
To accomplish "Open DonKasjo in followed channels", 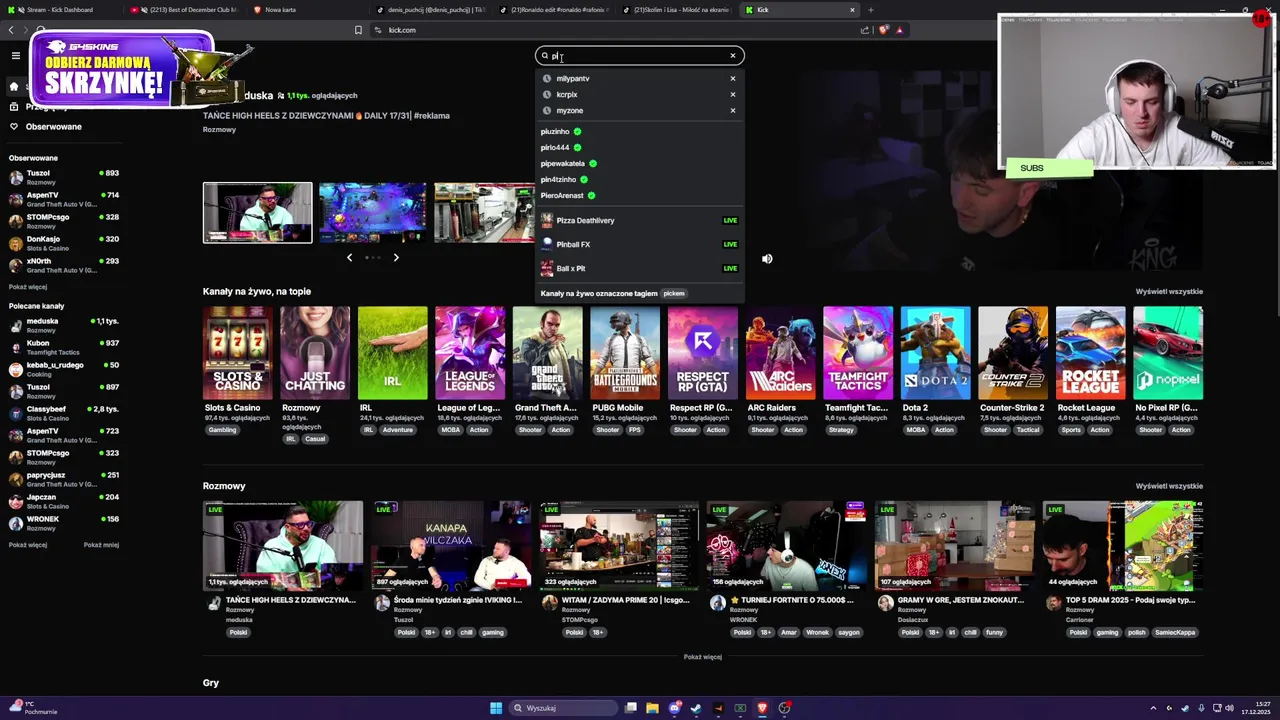I will click(x=64, y=243).
